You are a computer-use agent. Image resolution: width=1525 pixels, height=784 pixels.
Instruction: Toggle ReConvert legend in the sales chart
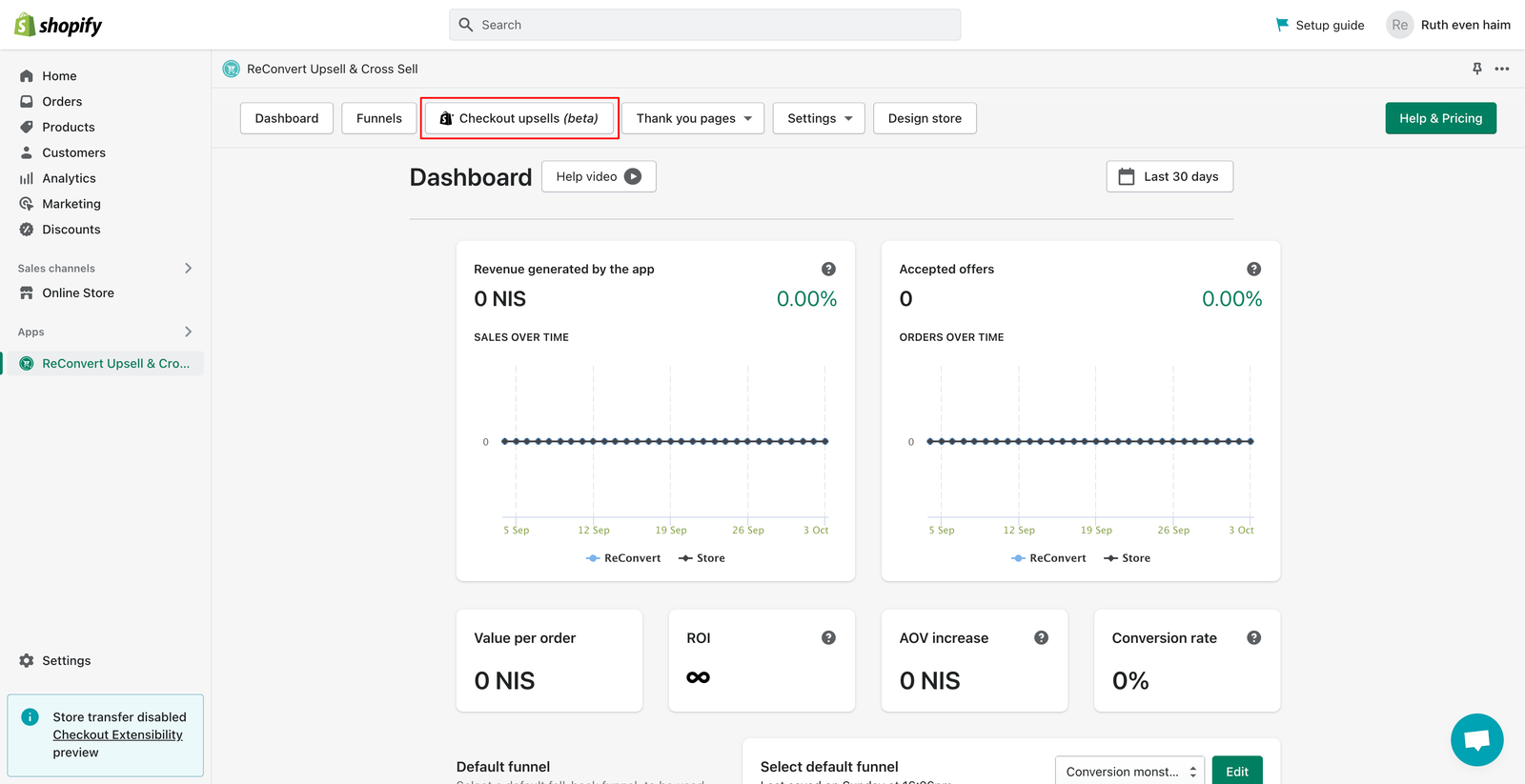coord(623,558)
